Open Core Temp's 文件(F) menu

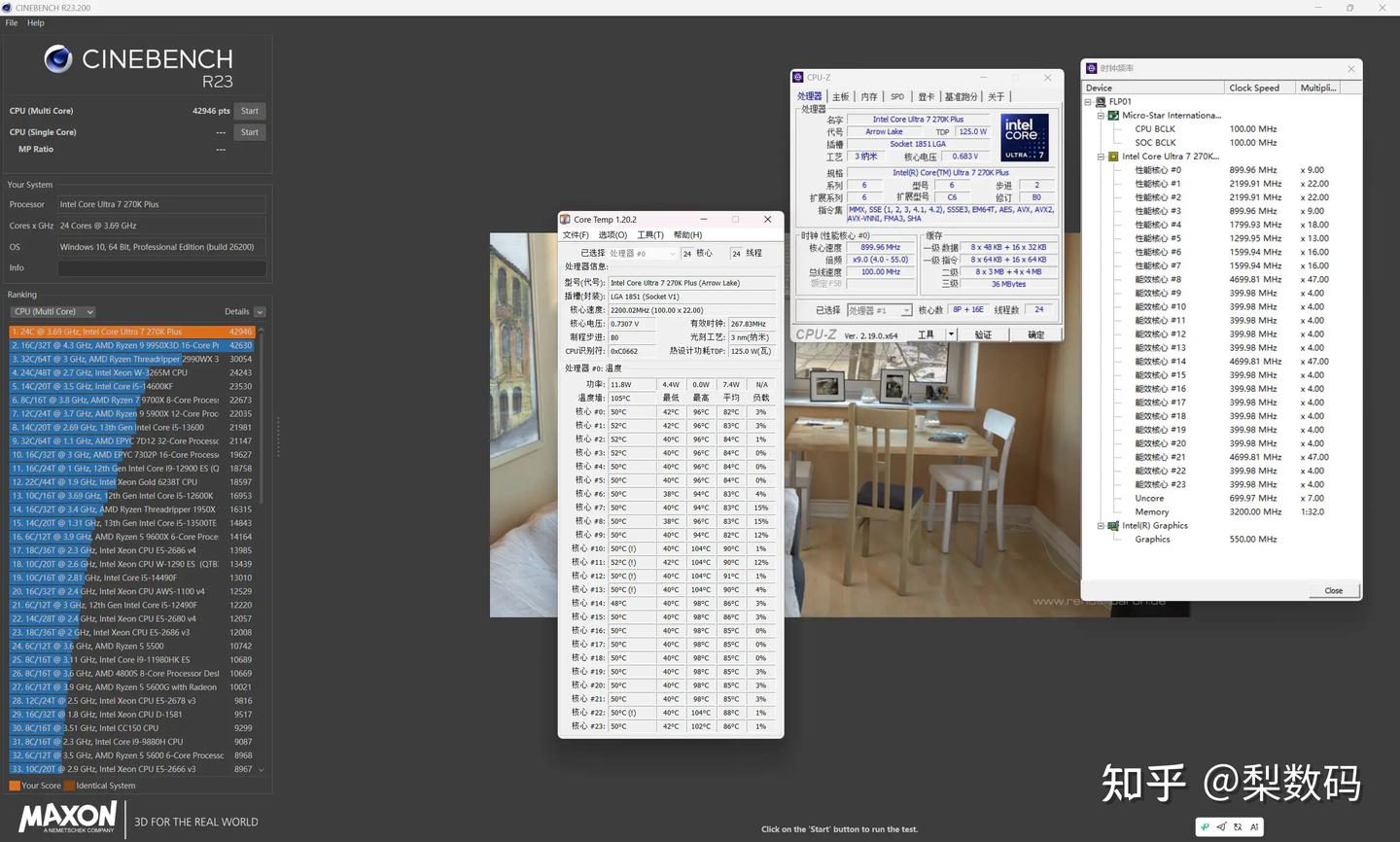point(576,235)
